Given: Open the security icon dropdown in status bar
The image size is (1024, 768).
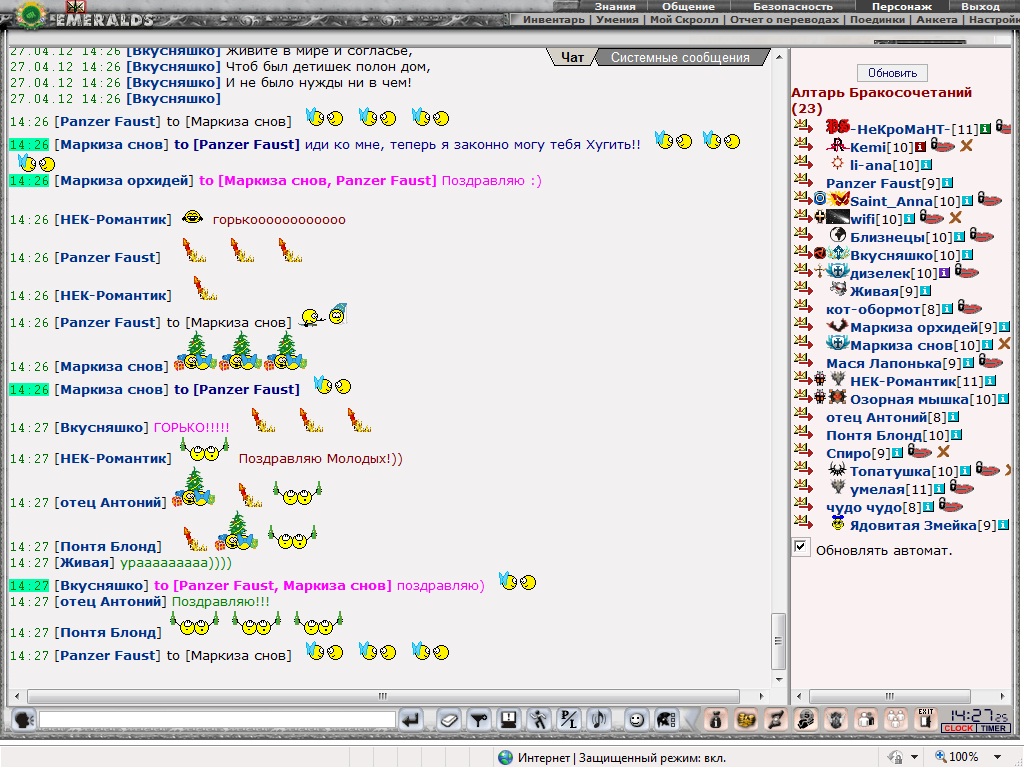Looking at the screenshot, I should coord(914,757).
